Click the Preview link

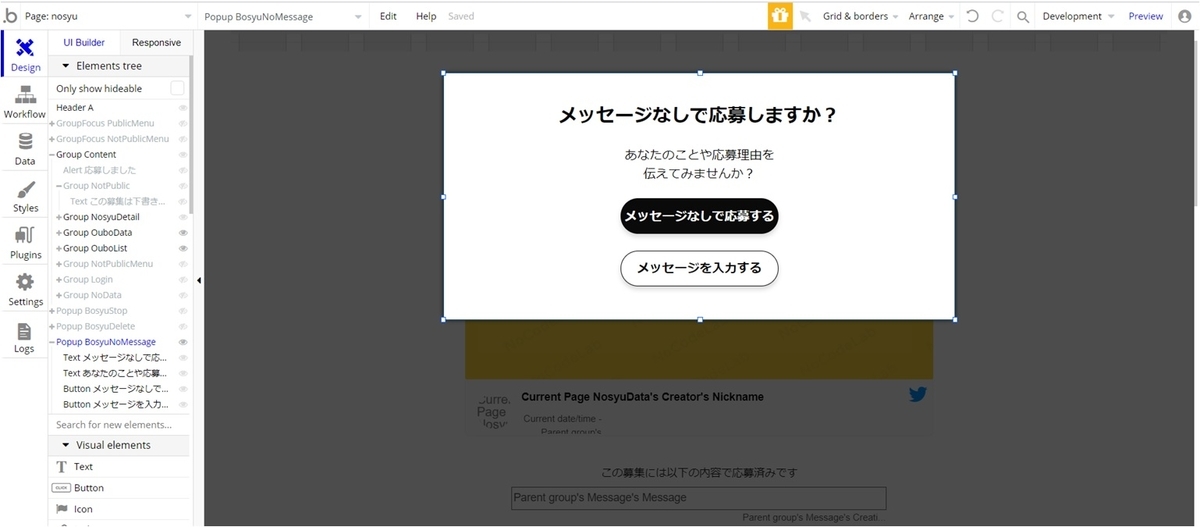[x=1146, y=16]
